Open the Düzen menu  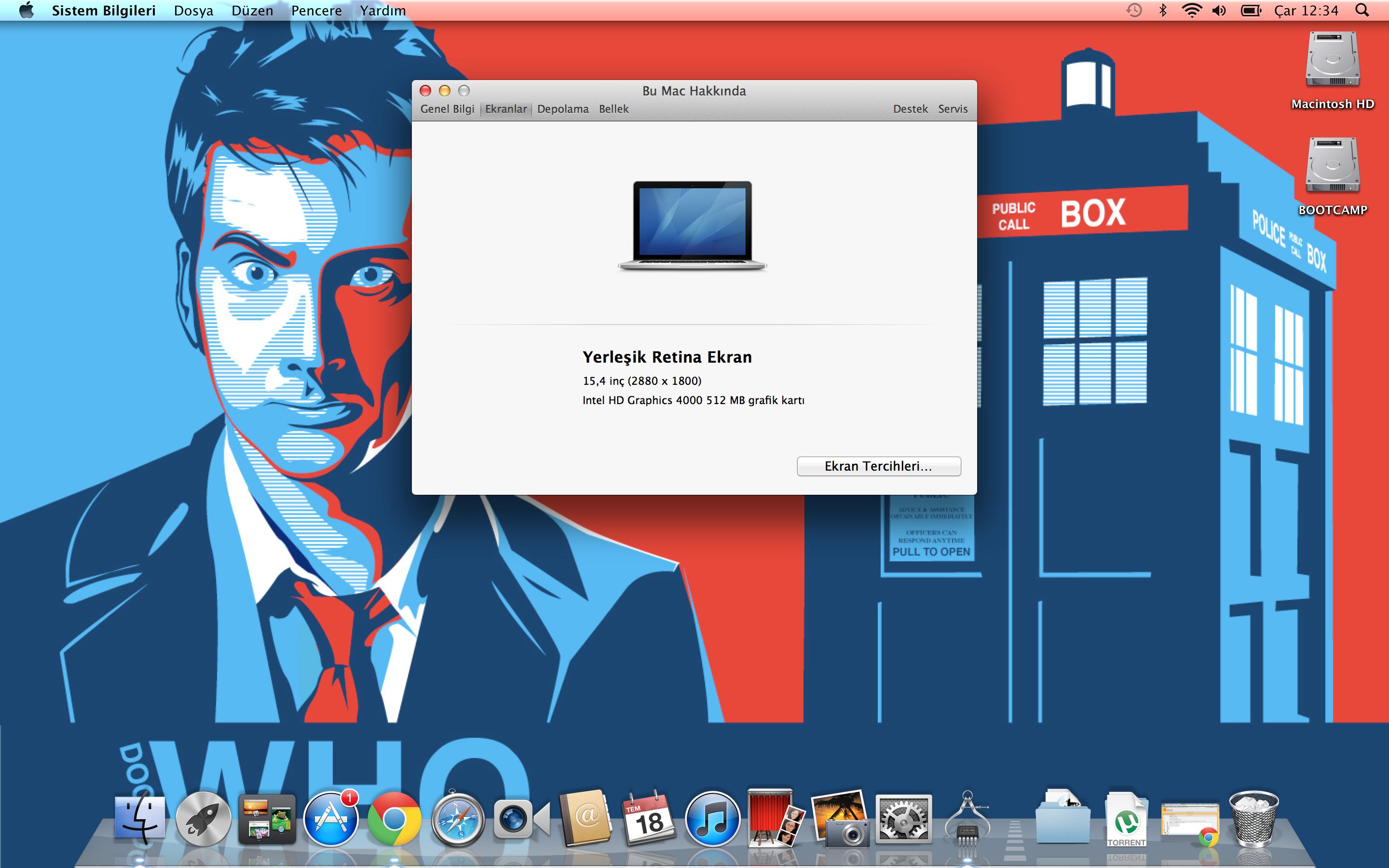252,10
